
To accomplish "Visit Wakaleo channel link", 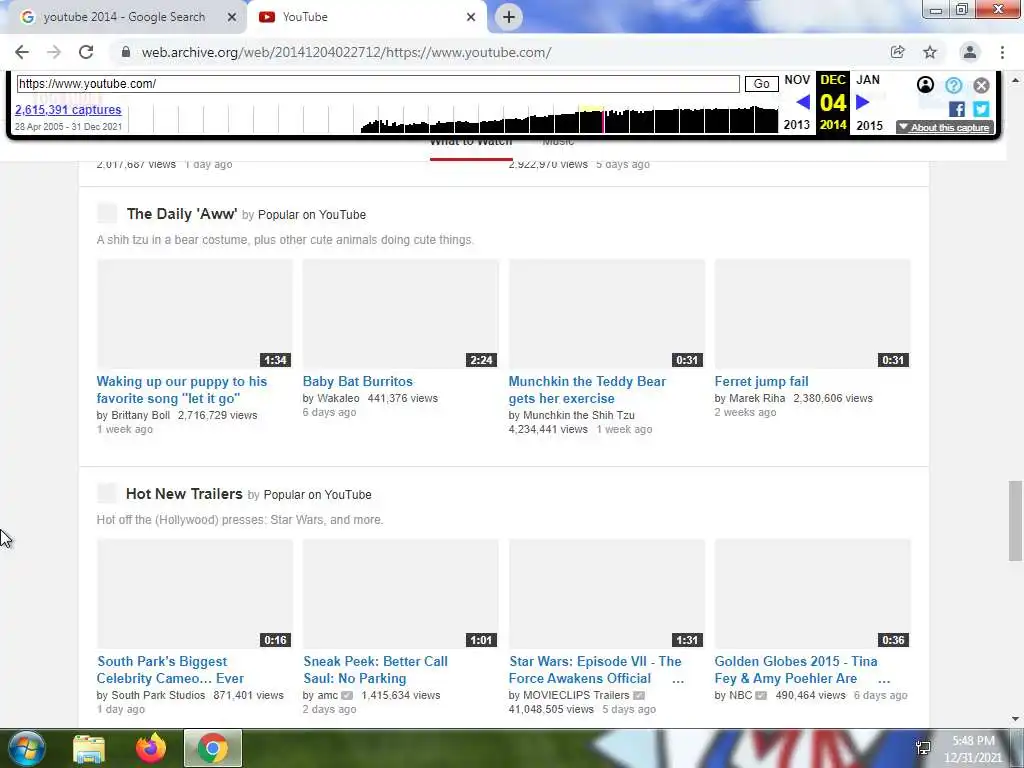I will coord(338,398).
